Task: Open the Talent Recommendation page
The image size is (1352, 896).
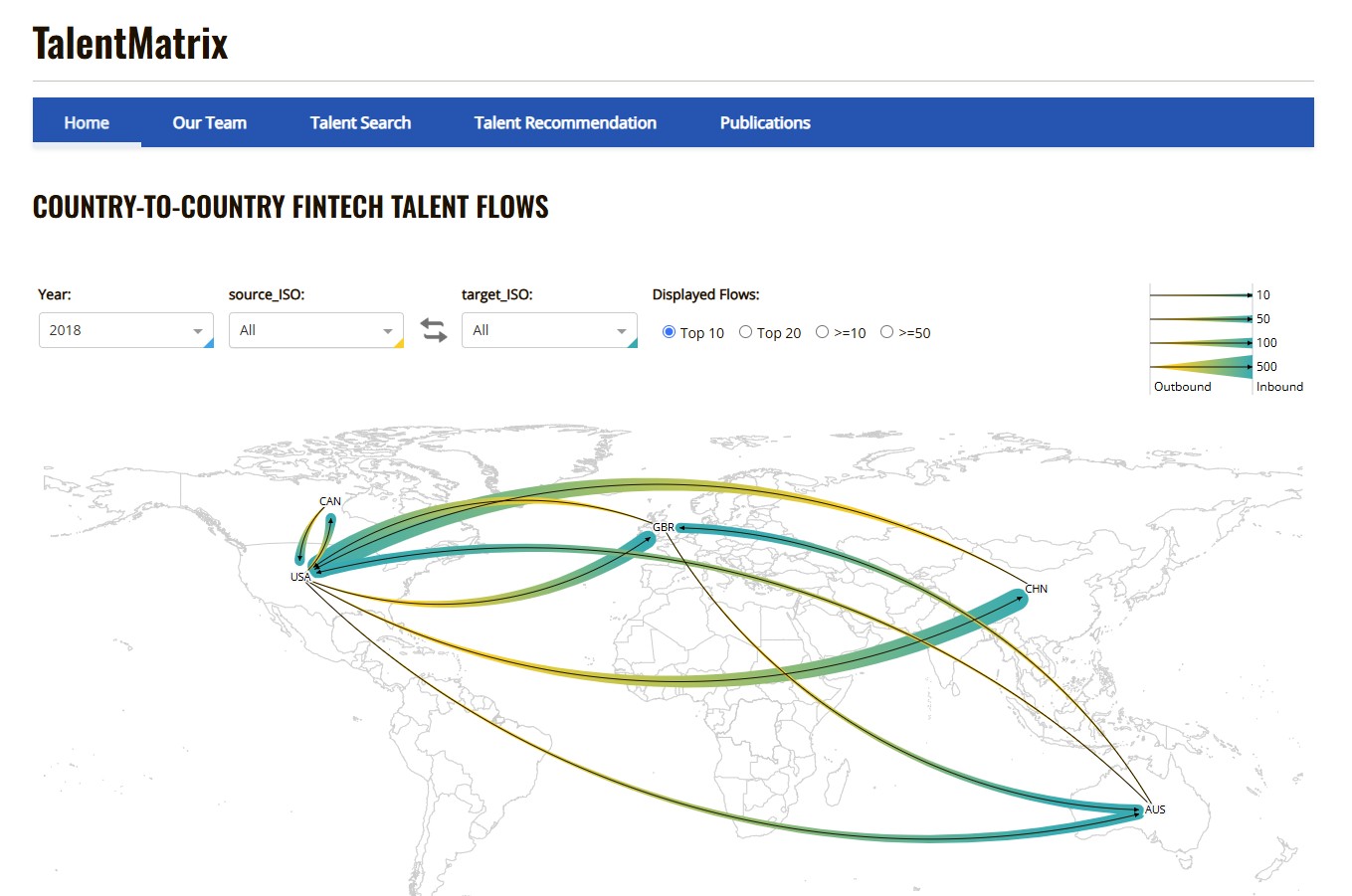Action: [564, 121]
